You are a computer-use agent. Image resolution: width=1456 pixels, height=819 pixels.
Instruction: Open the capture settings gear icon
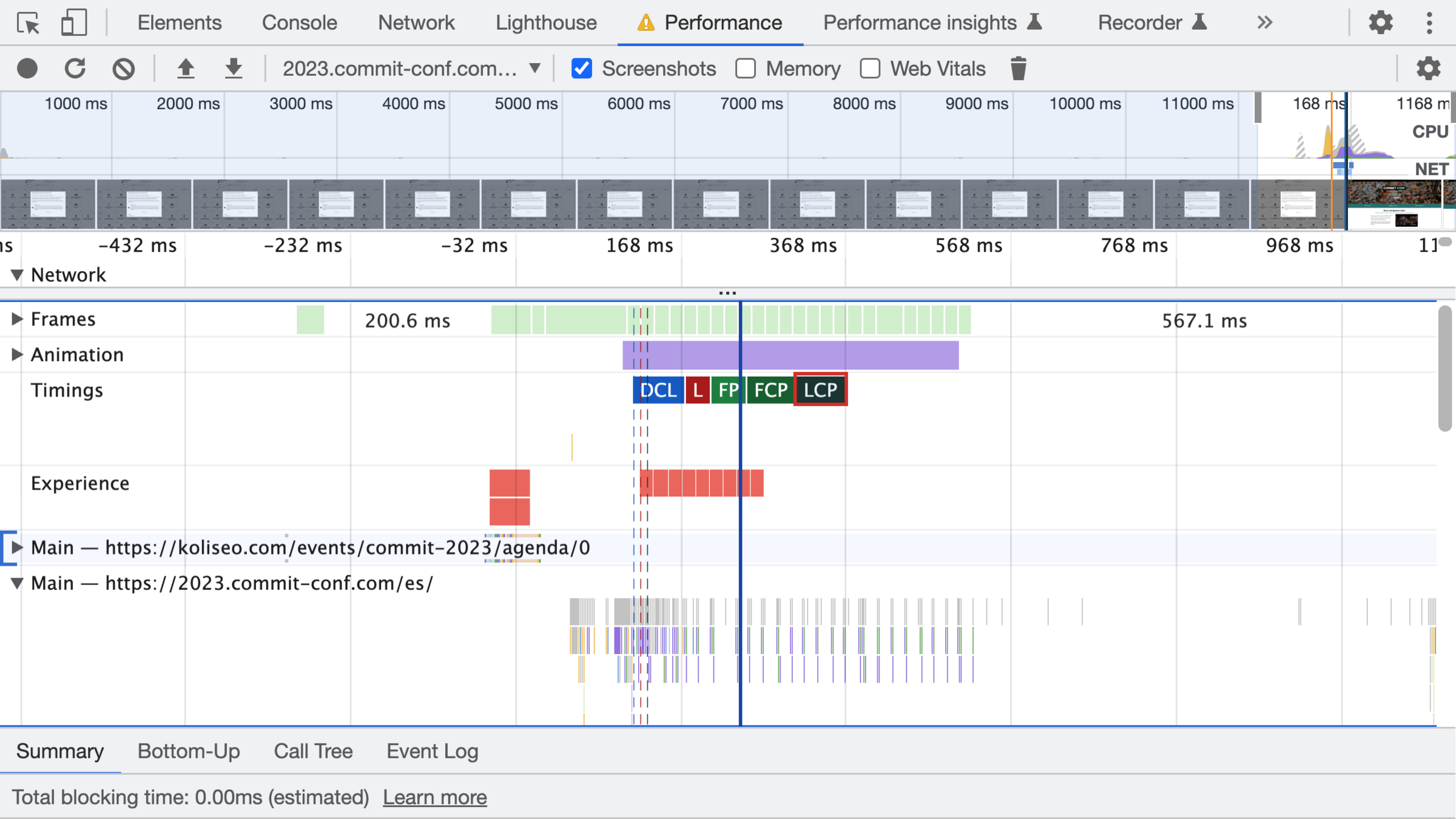(1428, 69)
